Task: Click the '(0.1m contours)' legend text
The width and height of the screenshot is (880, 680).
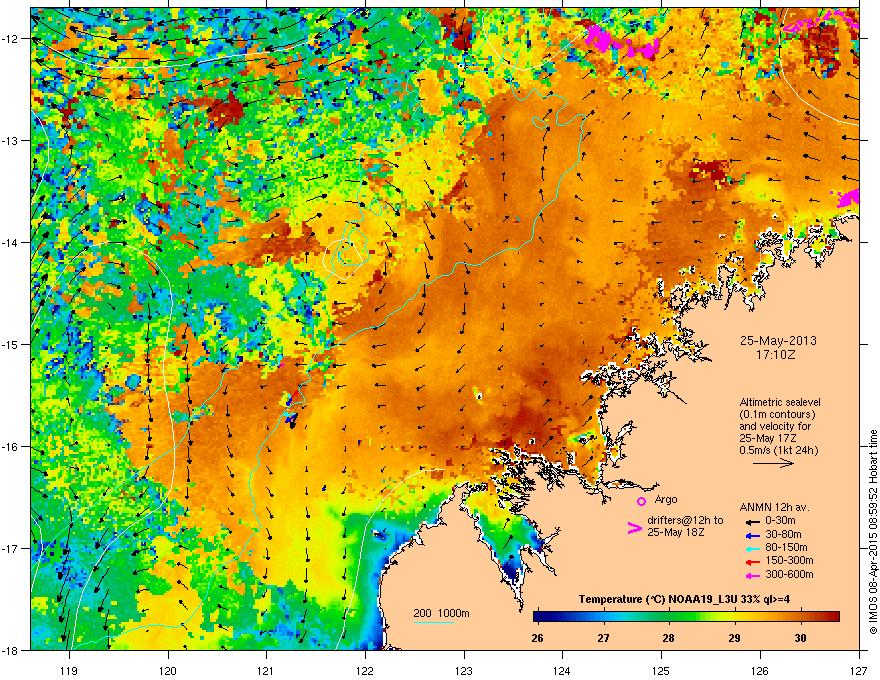Action: (x=777, y=415)
